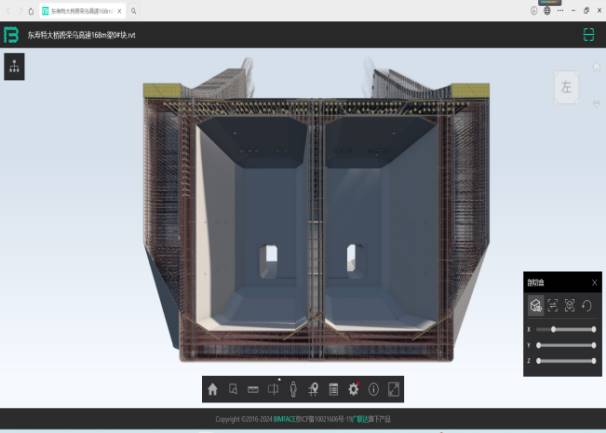
Task: Click the view cube left face
Action: [566, 87]
